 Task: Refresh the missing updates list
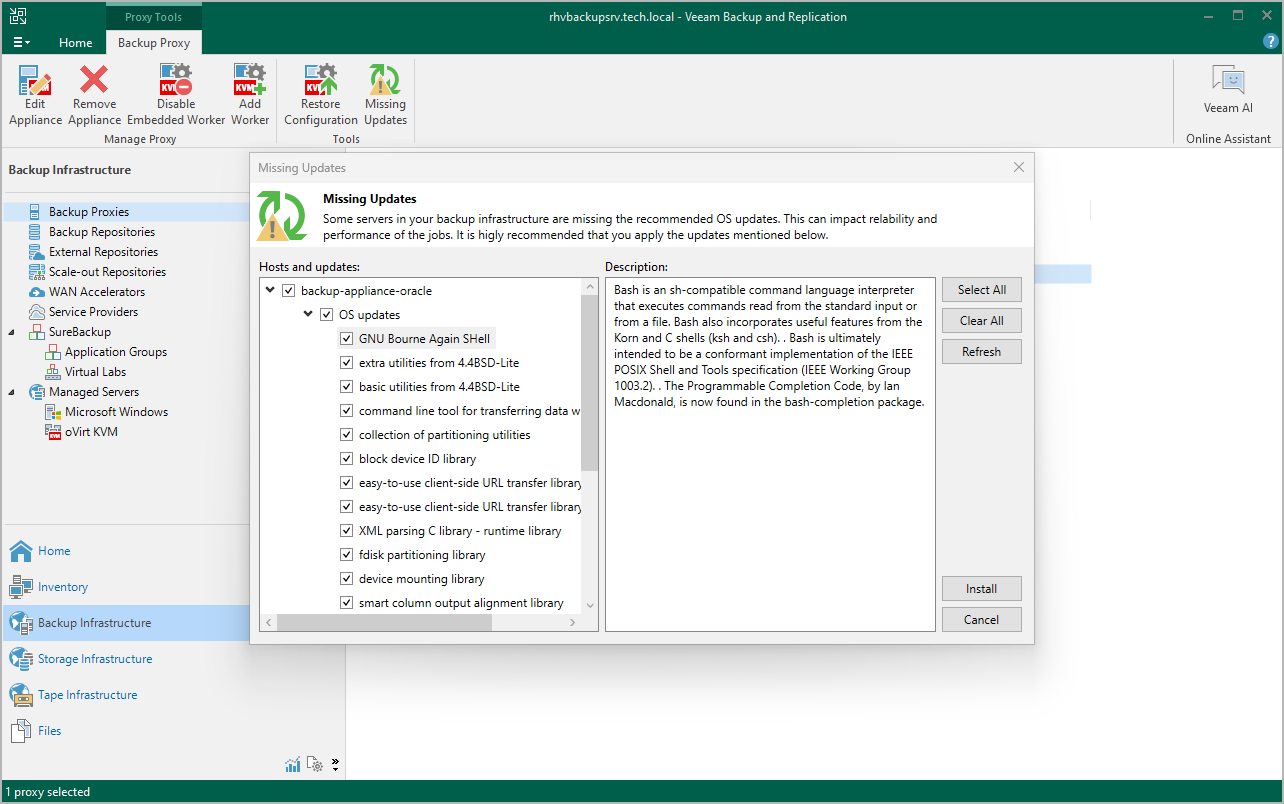pos(982,352)
